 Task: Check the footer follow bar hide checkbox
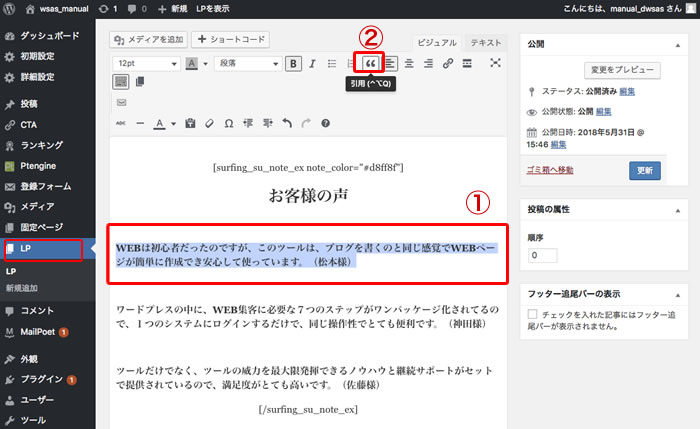tap(532, 314)
